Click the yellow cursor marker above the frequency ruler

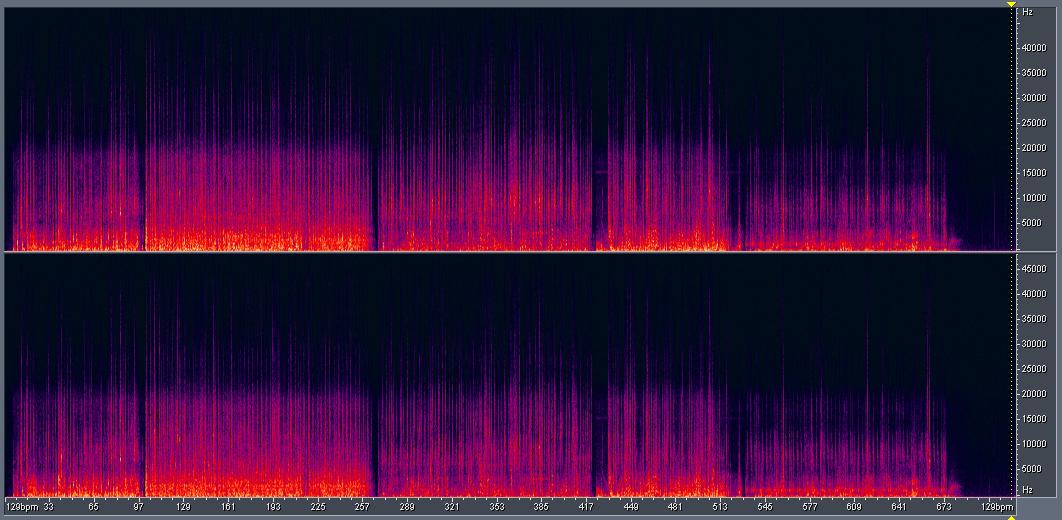pyautogui.click(x=1011, y=4)
